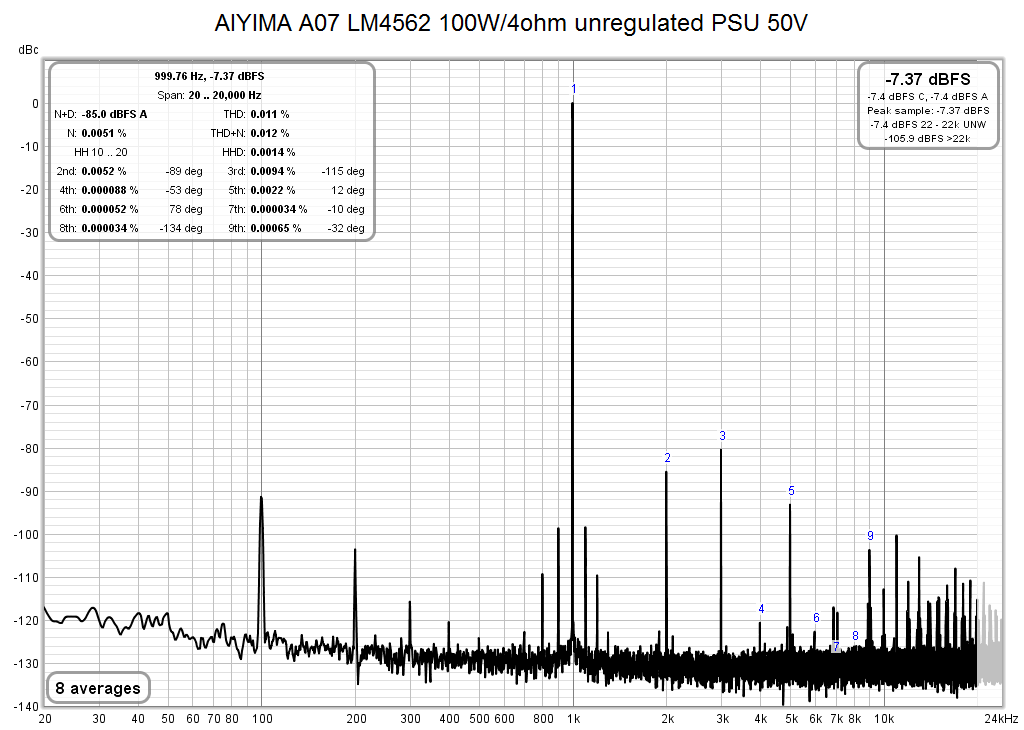Click the 24kHz frequency axis label
Screen dimensions: 1024x730
(x=1002, y=719)
